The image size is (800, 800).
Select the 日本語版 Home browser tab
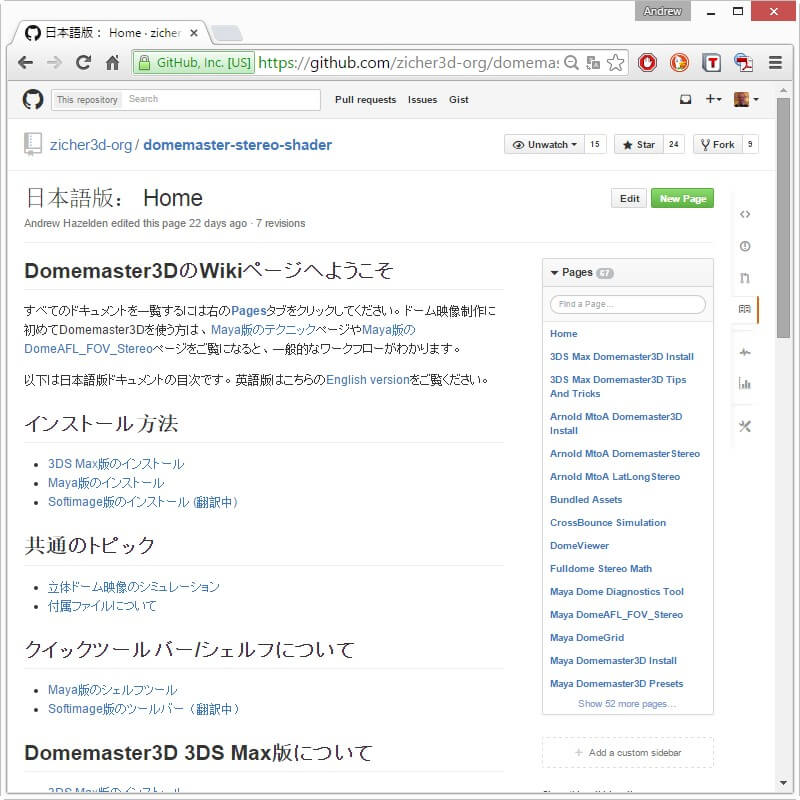click(x=112, y=33)
